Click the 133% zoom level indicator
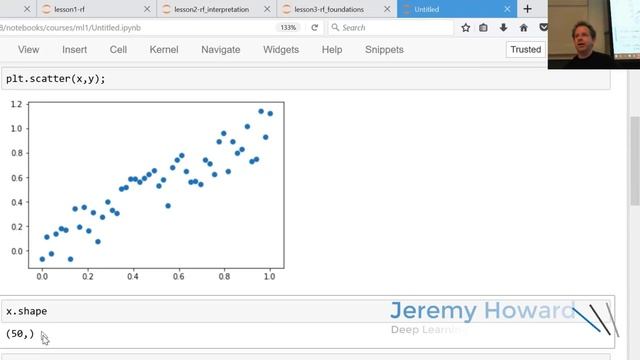The width and height of the screenshot is (640, 360). 288,28
